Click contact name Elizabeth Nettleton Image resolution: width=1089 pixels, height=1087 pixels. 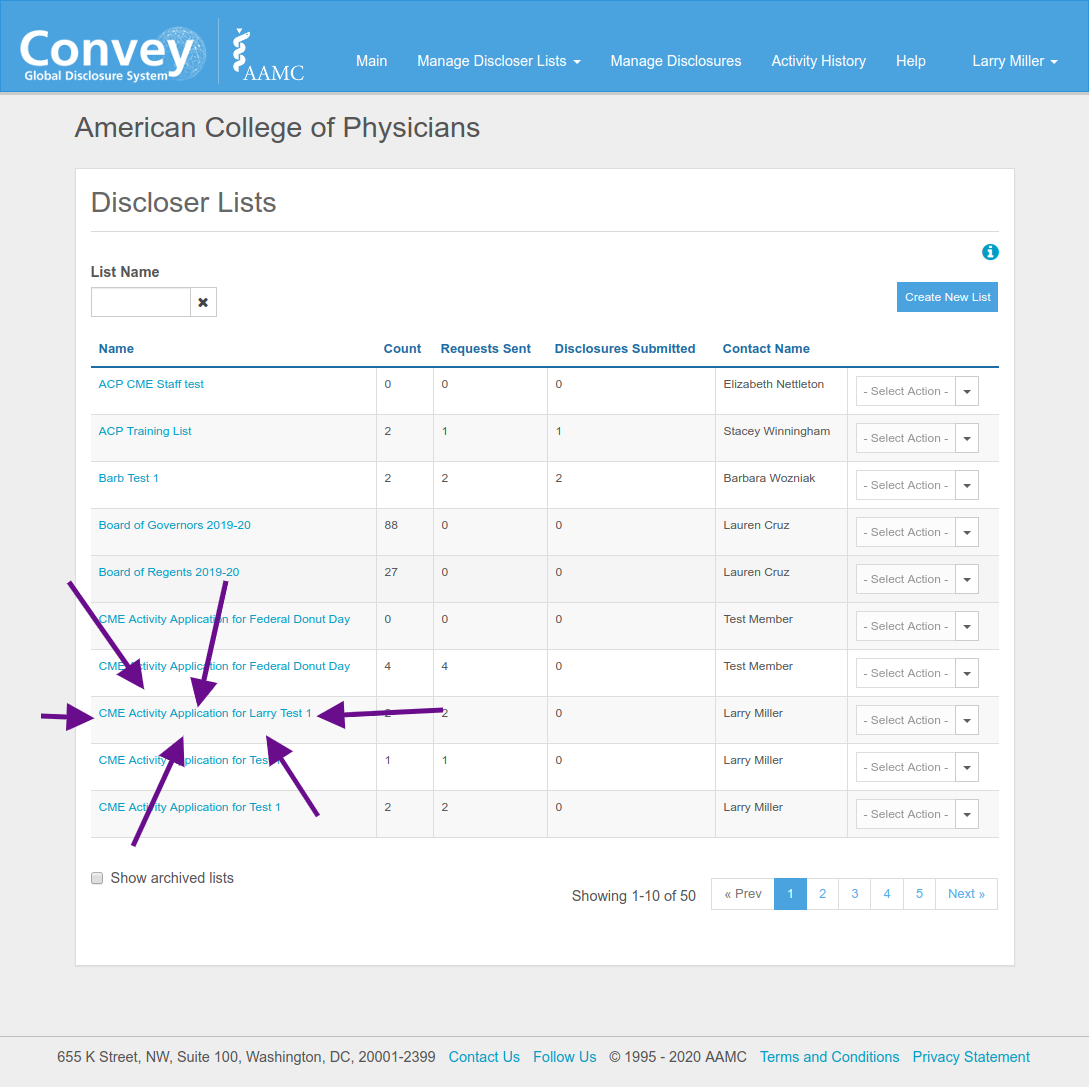coord(774,384)
